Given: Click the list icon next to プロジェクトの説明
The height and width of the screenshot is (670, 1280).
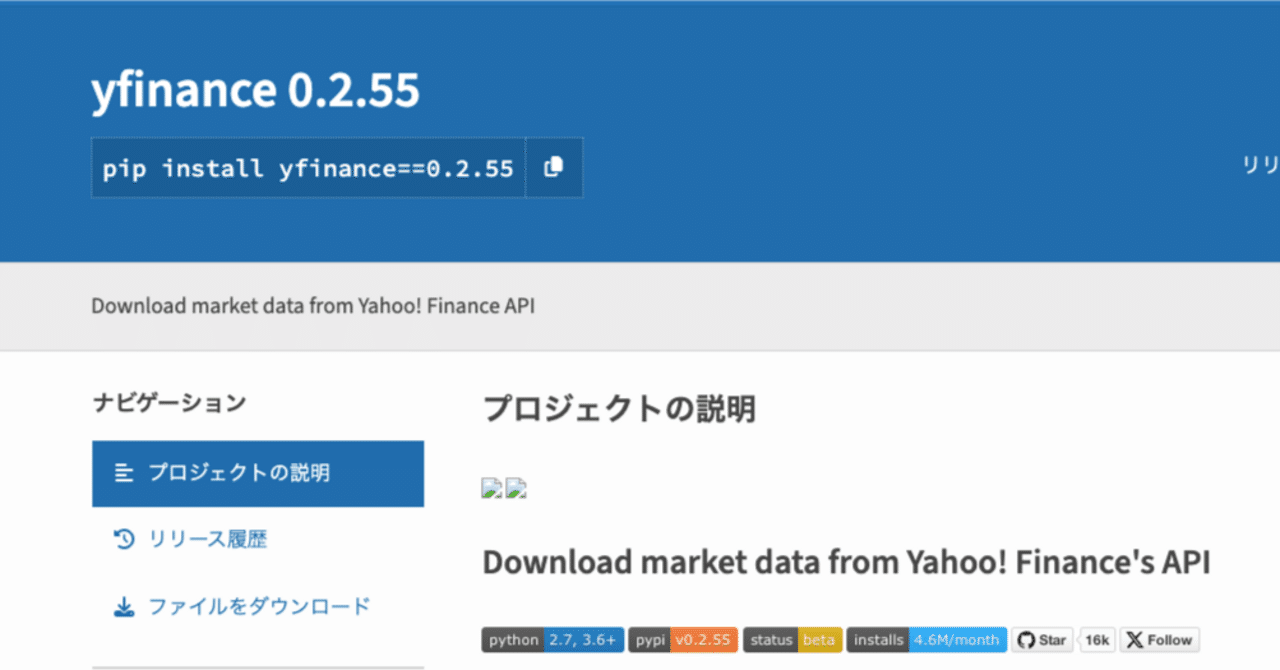Looking at the screenshot, I should click(x=125, y=473).
